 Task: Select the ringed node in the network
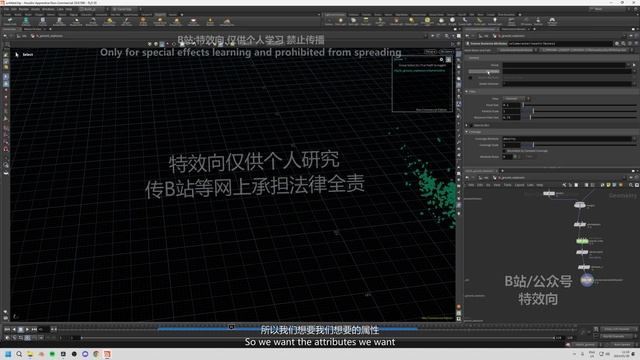pos(587,280)
